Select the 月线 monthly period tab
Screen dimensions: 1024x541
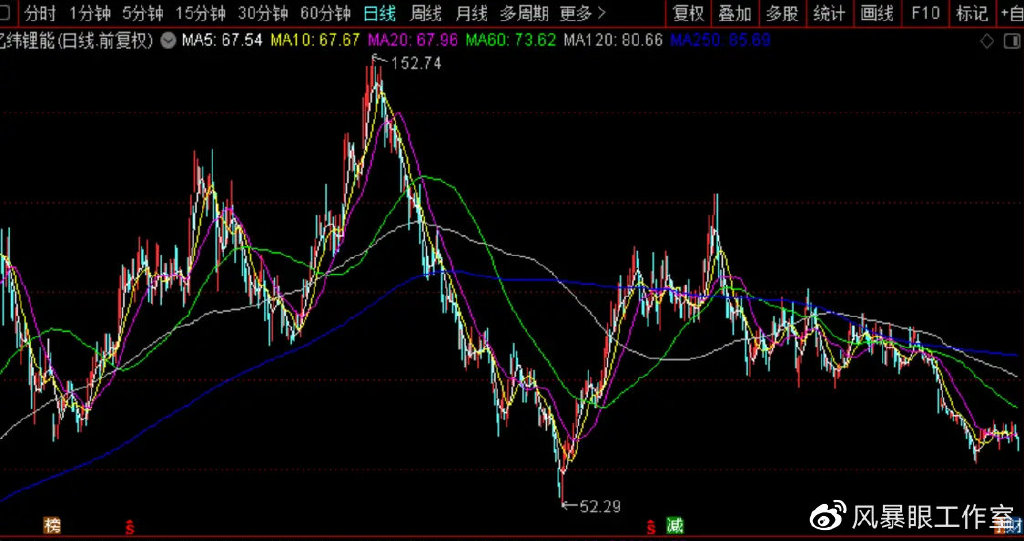click(x=472, y=12)
